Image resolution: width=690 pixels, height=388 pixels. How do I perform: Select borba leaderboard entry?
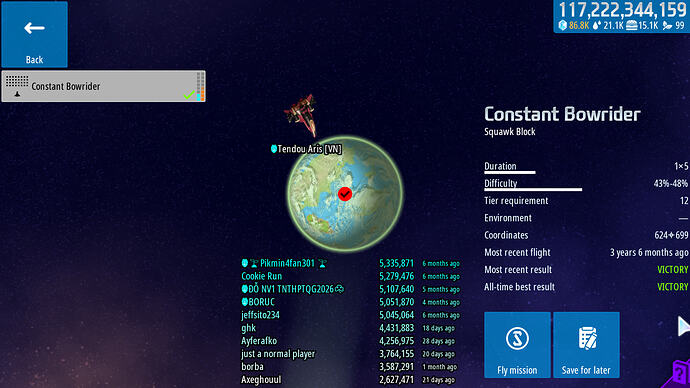tap(350, 367)
